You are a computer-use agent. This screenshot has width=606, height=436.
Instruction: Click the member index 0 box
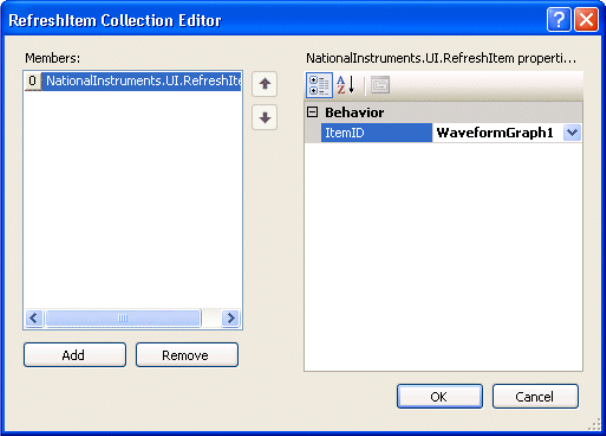point(32,81)
